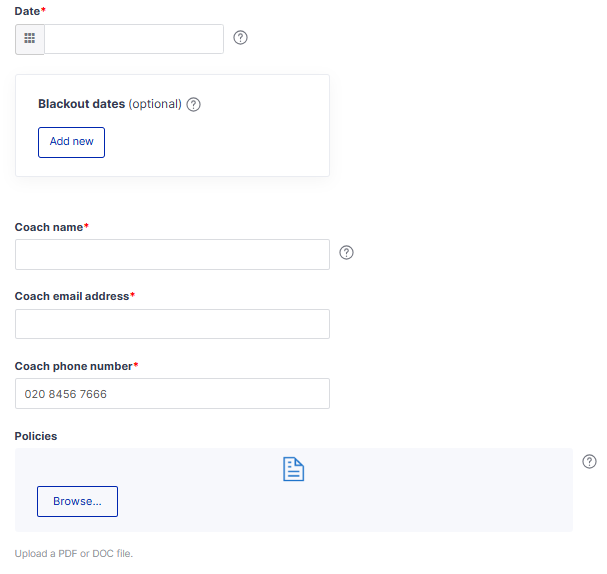This screenshot has width=607, height=574.
Task: Show help for Blackout dates
Action: click(194, 104)
